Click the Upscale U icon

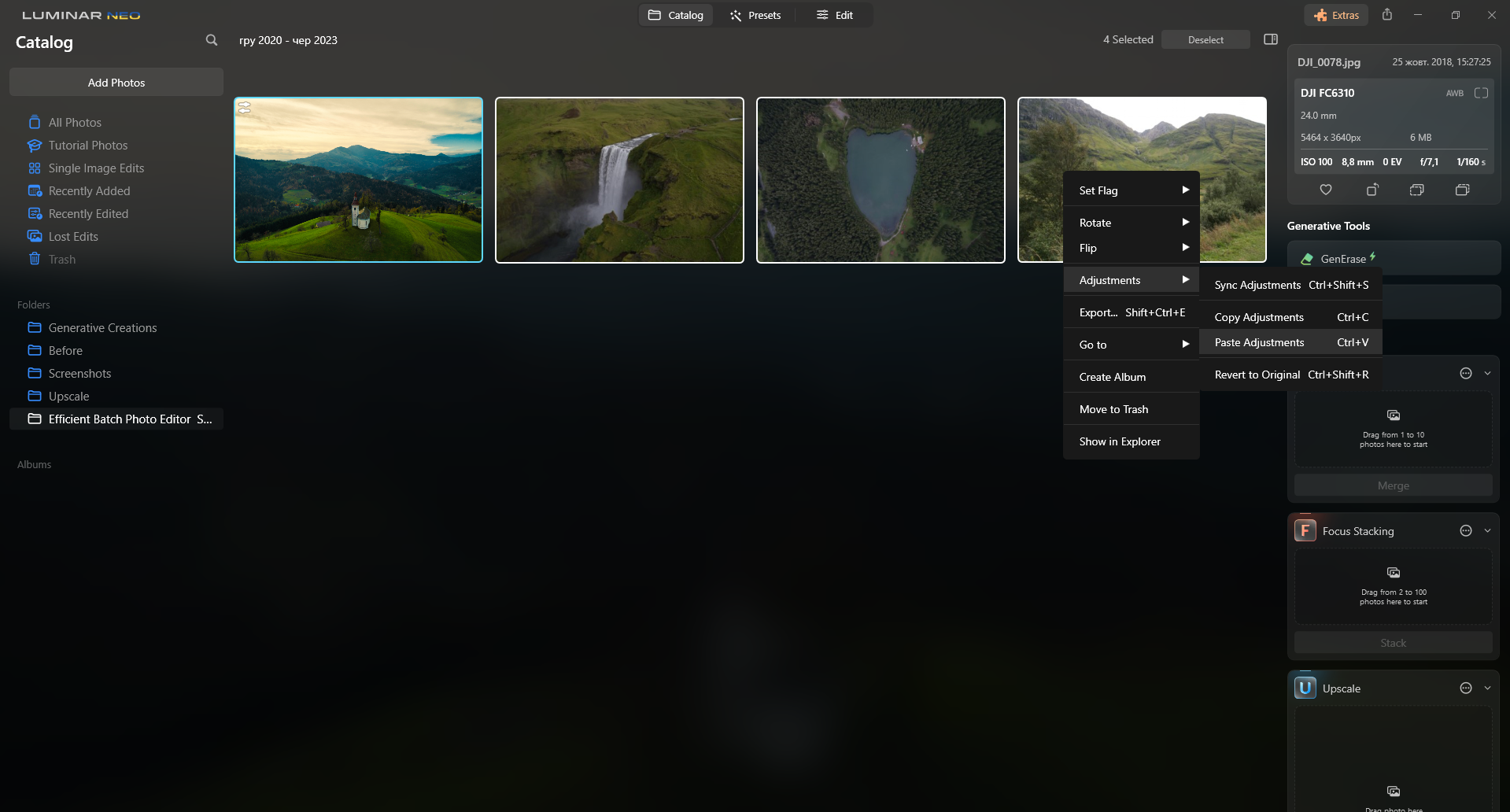point(1305,688)
